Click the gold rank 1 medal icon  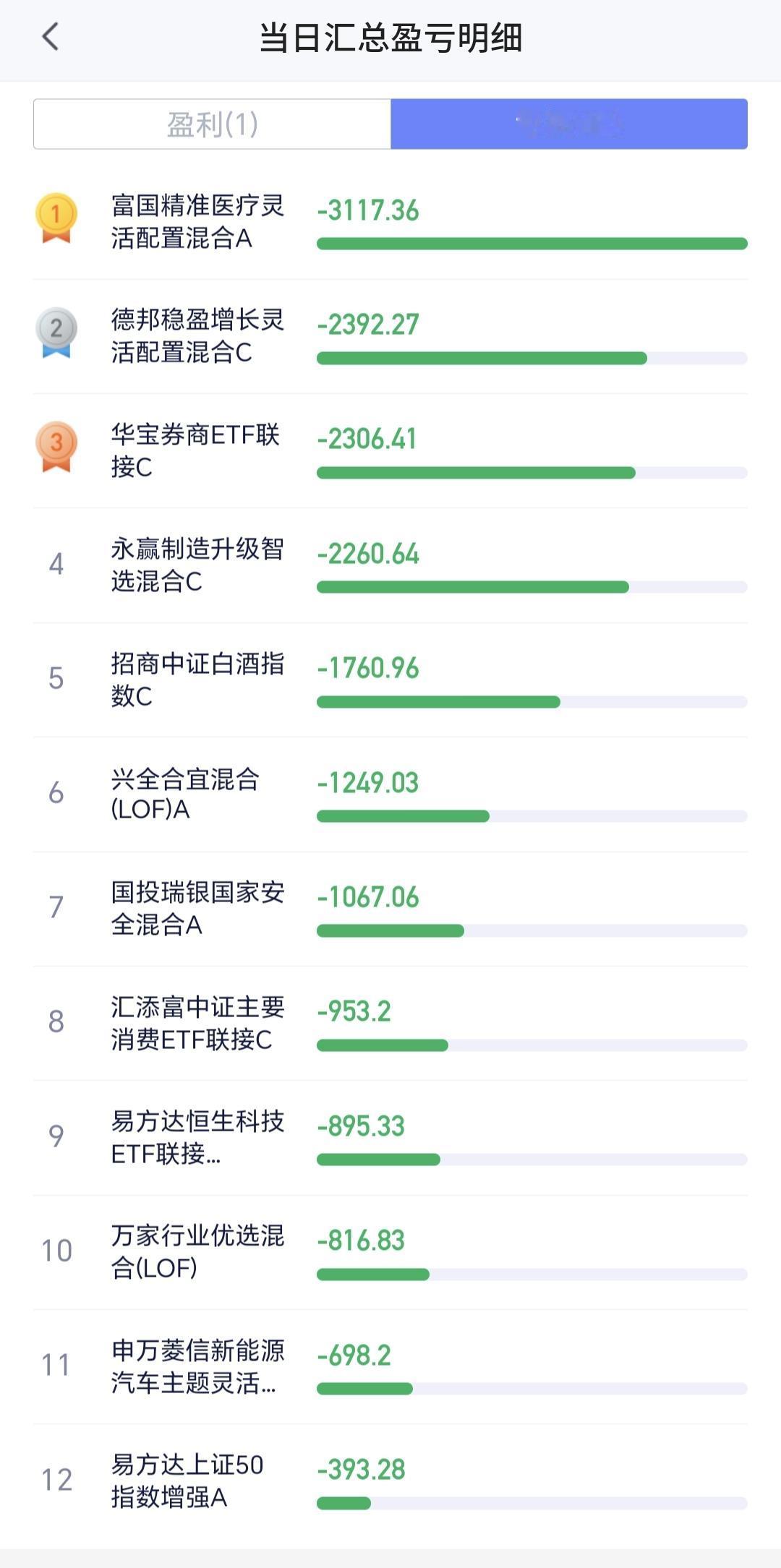click(56, 218)
